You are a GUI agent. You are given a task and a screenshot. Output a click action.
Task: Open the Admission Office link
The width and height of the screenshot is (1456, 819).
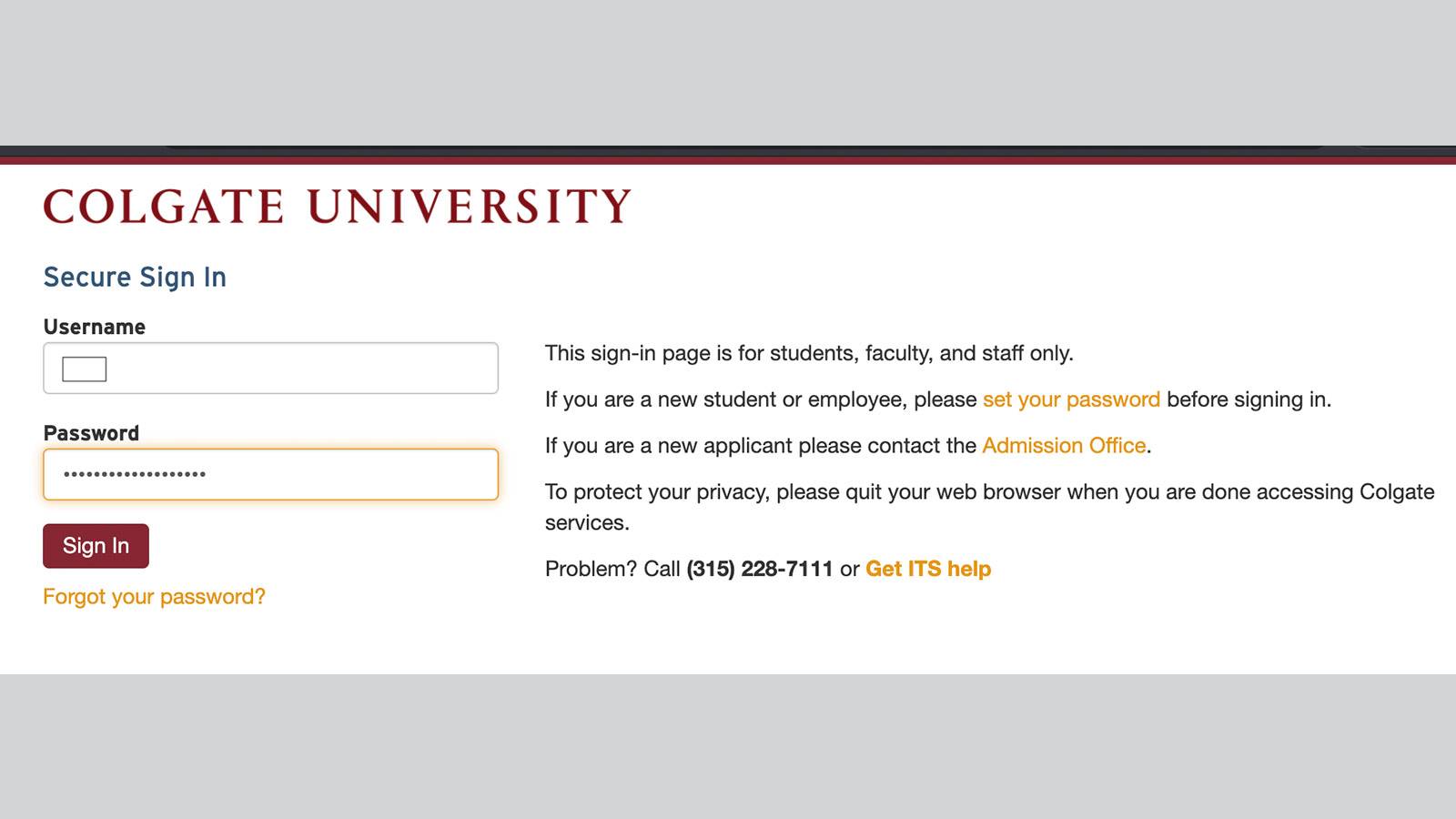tap(1063, 446)
